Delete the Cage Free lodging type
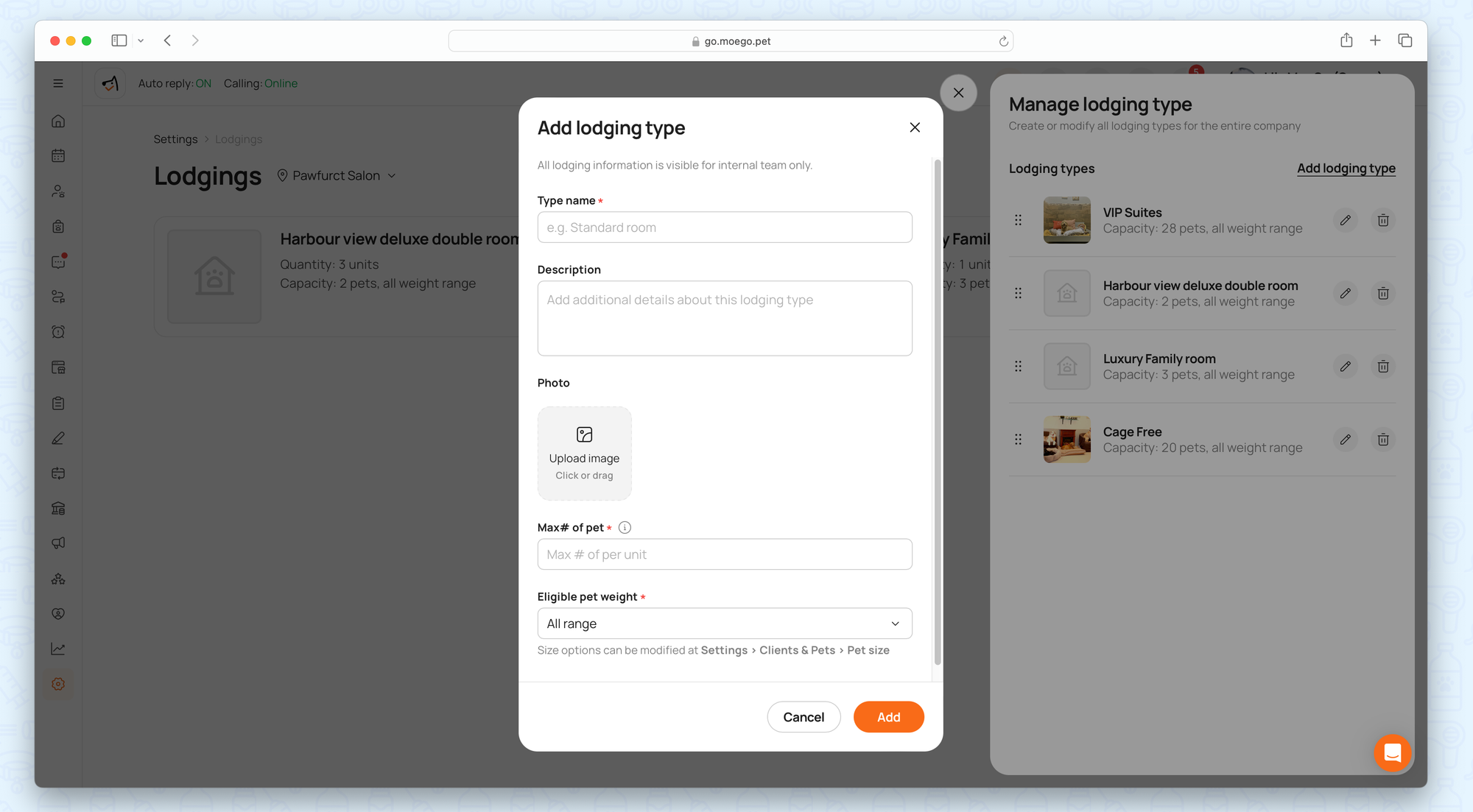1473x812 pixels. [x=1382, y=439]
